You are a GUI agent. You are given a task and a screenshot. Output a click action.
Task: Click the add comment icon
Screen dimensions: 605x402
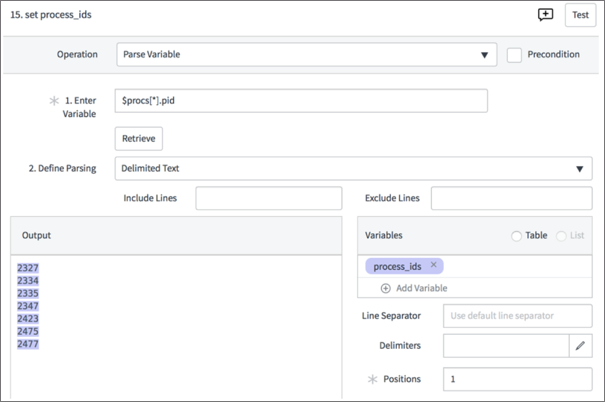(545, 15)
